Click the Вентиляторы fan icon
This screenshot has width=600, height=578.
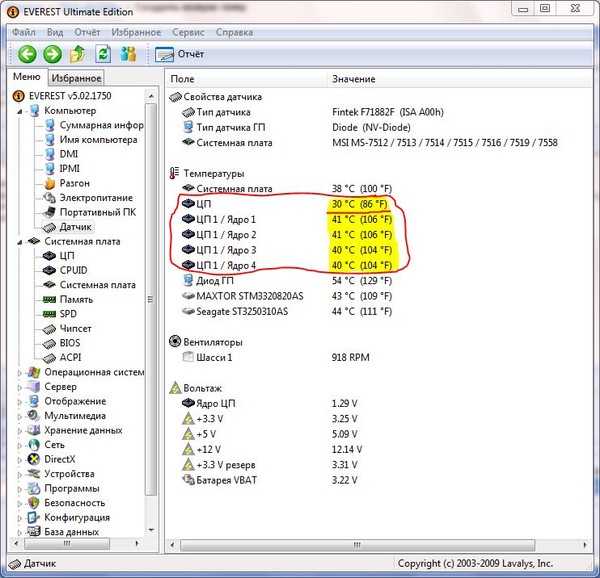pos(174,342)
